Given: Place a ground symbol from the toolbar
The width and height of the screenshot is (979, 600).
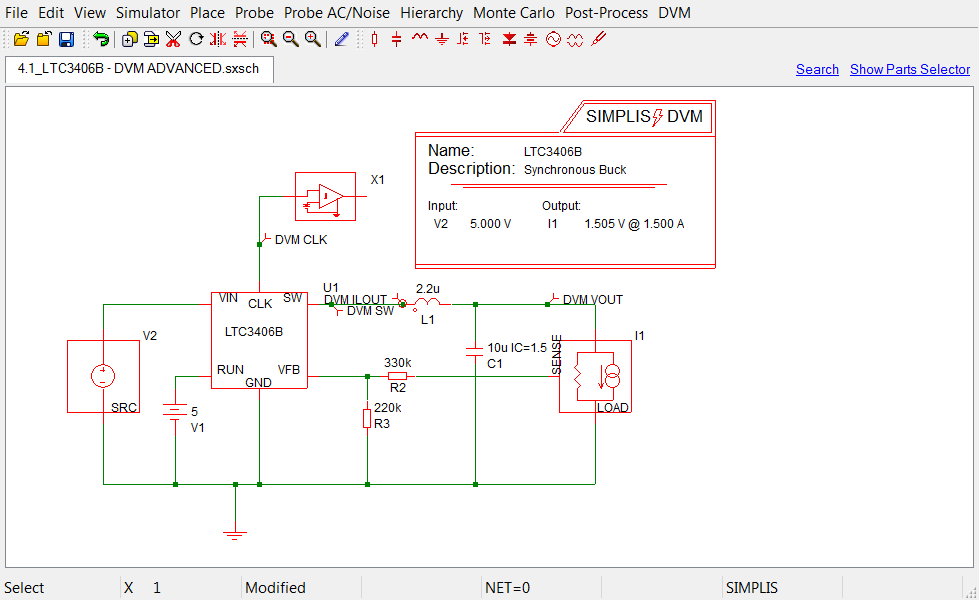Looking at the screenshot, I should tap(441, 39).
